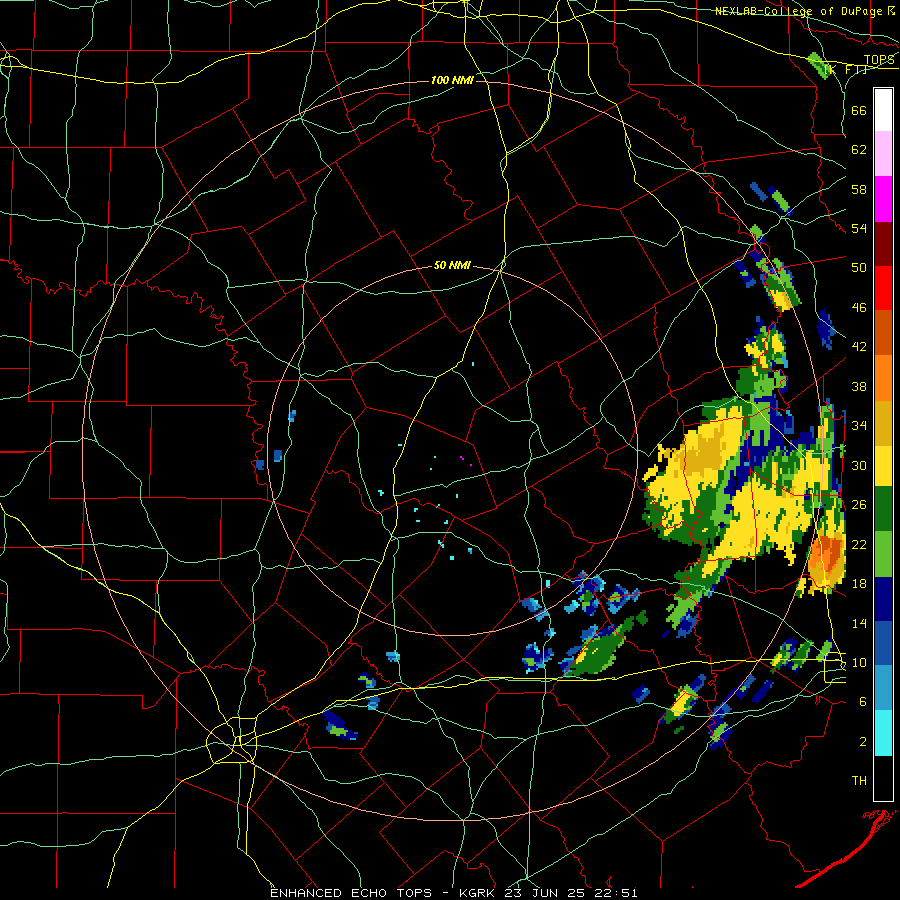Select the cyan color scale swatch
900x900 pixels.
883,733
